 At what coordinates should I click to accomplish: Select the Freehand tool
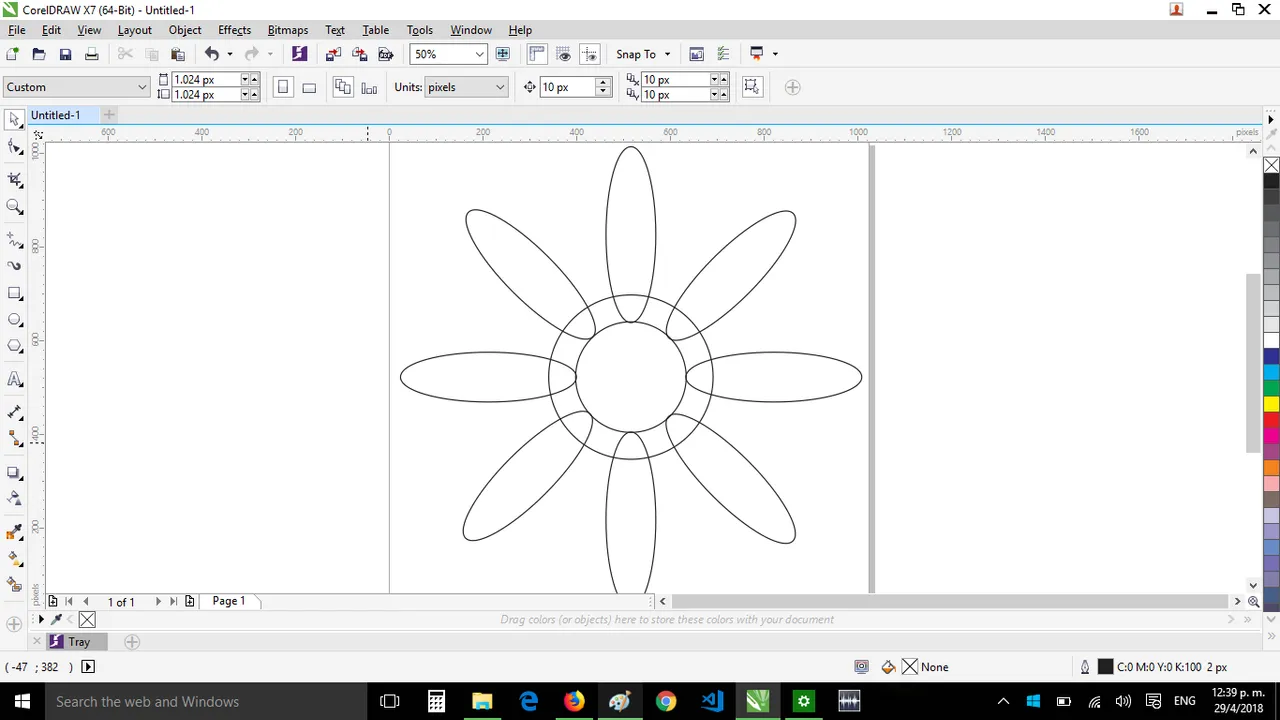14,240
